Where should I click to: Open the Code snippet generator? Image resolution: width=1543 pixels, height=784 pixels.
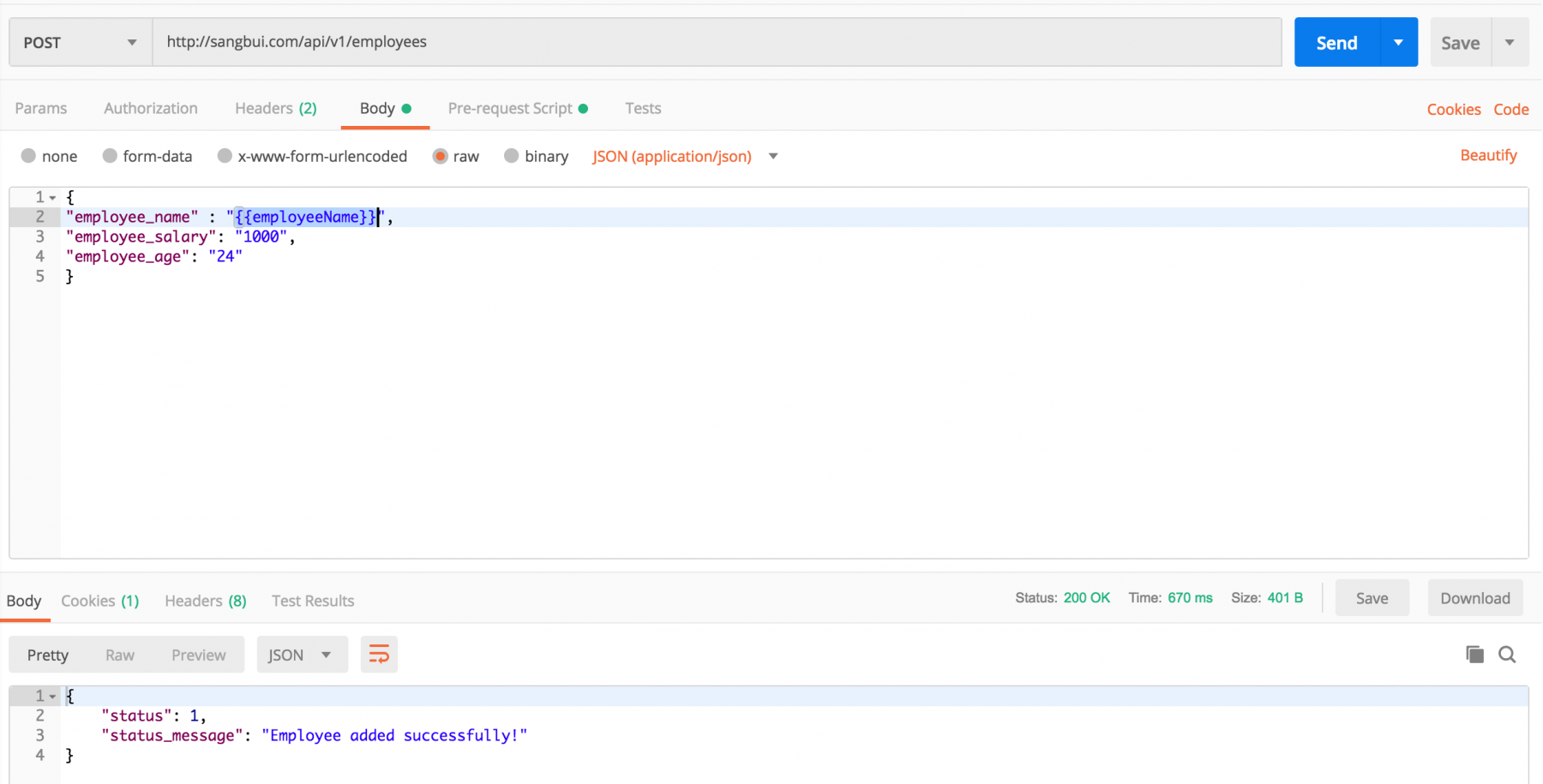pyautogui.click(x=1510, y=109)
